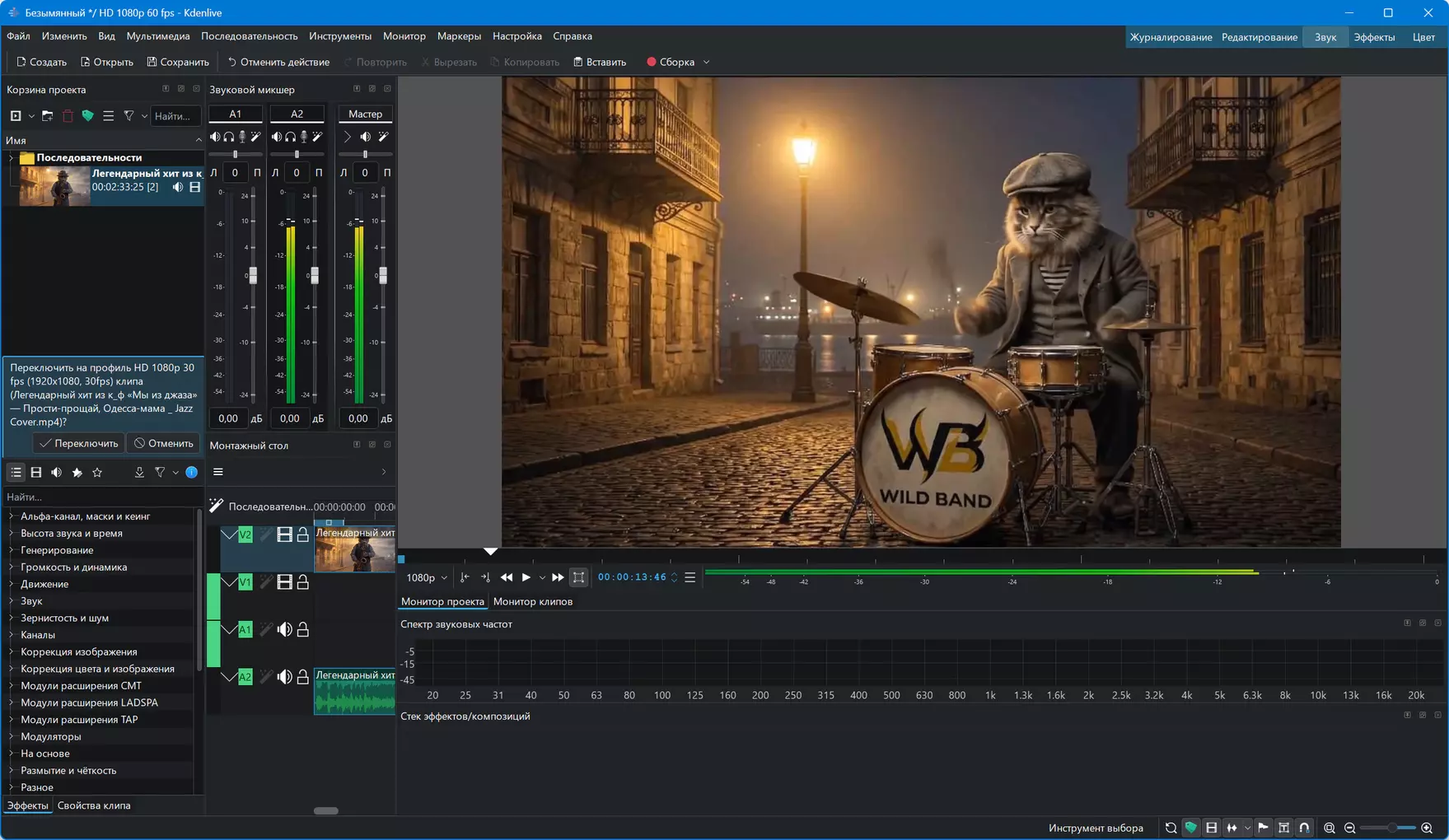Open effects wand on mixer channel A2
This screenshot has width=1449, height=840.
coord(317,137)
